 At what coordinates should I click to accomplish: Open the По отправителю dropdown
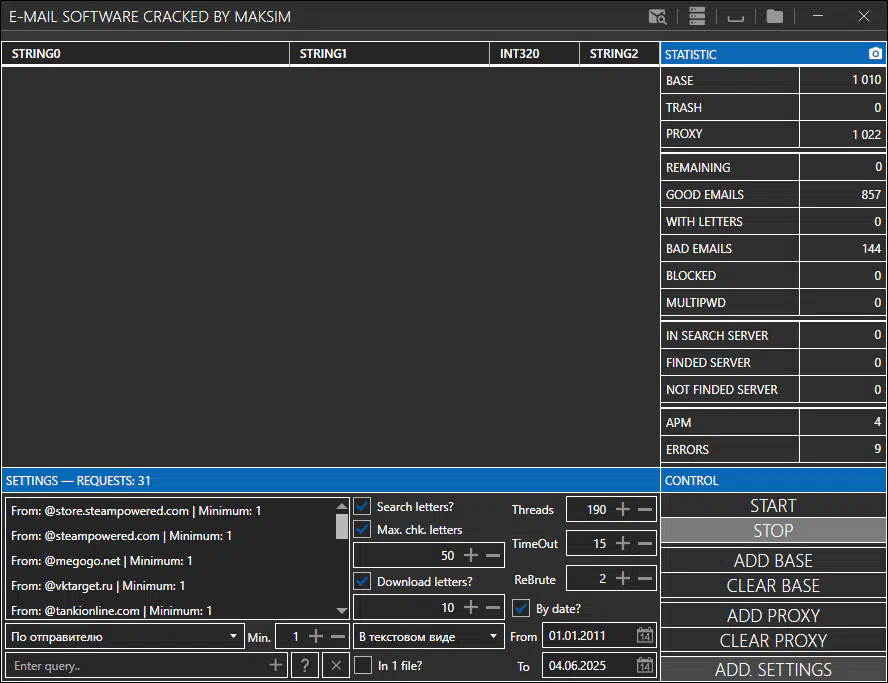[125, 637]
